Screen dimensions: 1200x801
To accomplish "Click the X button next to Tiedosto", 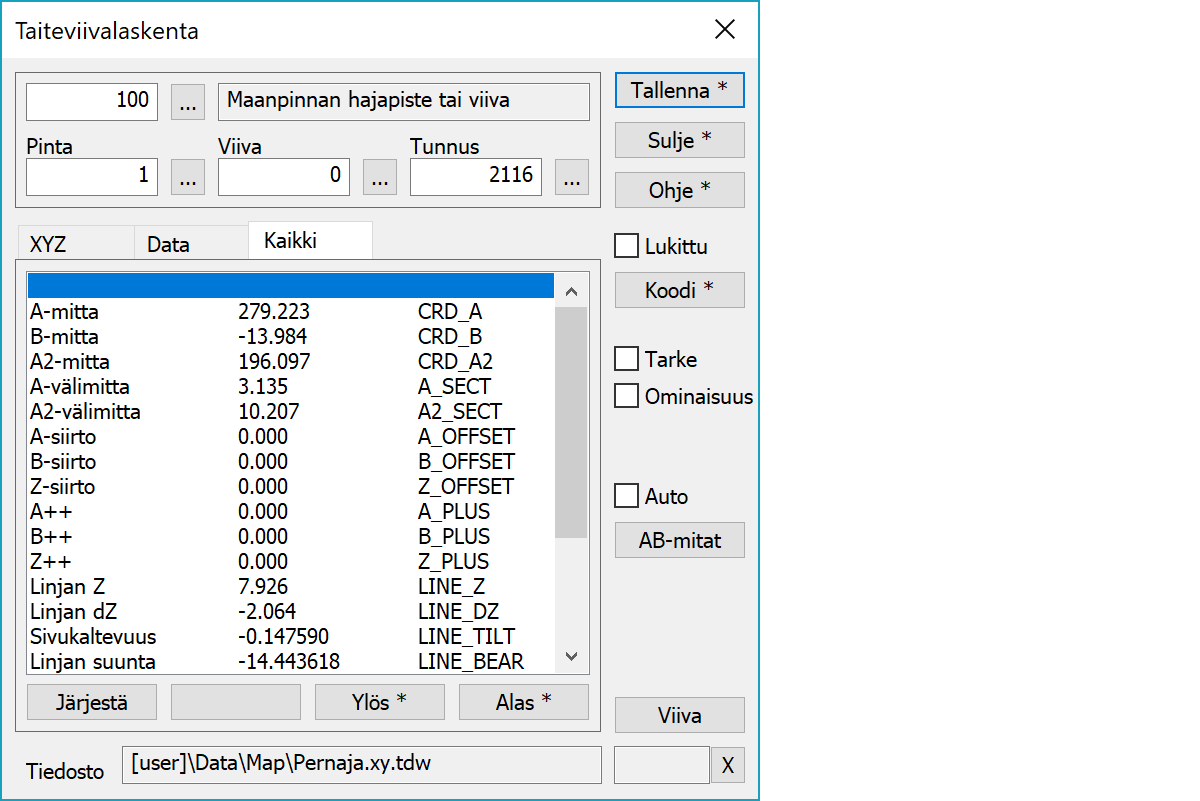I will pos(728,766).
